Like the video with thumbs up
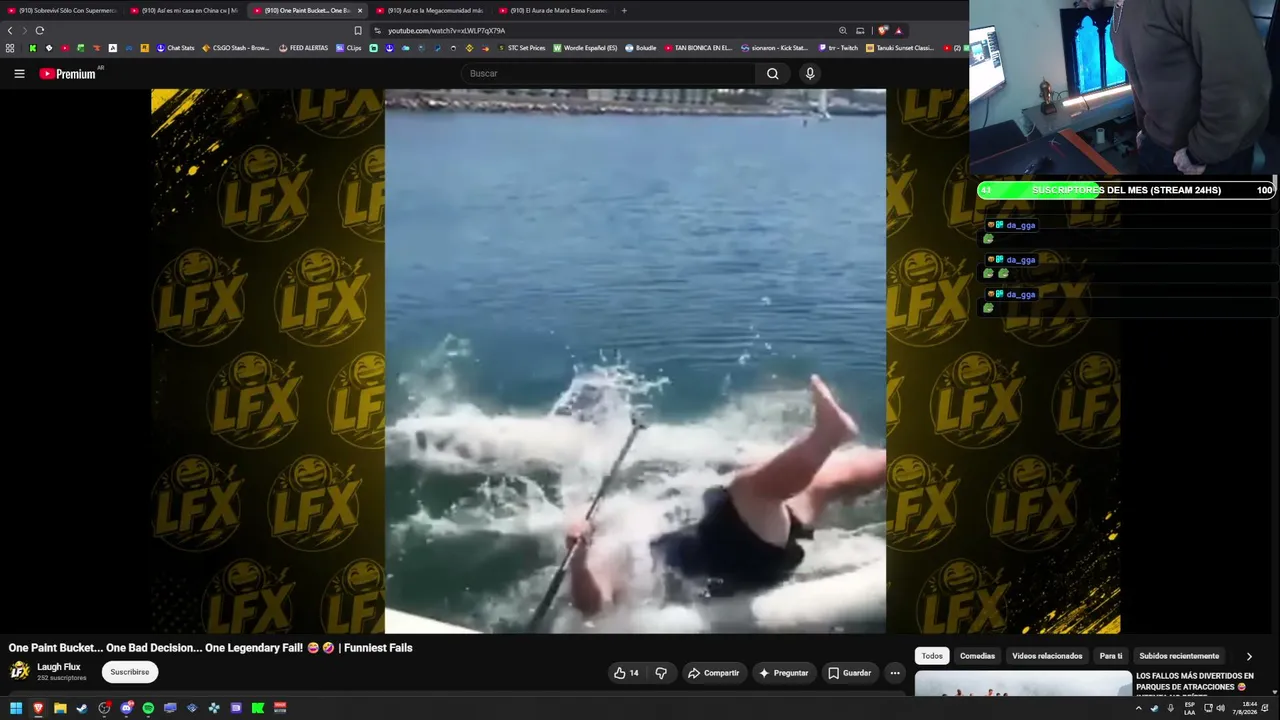 pyautogui.click(x=626, y=673)
